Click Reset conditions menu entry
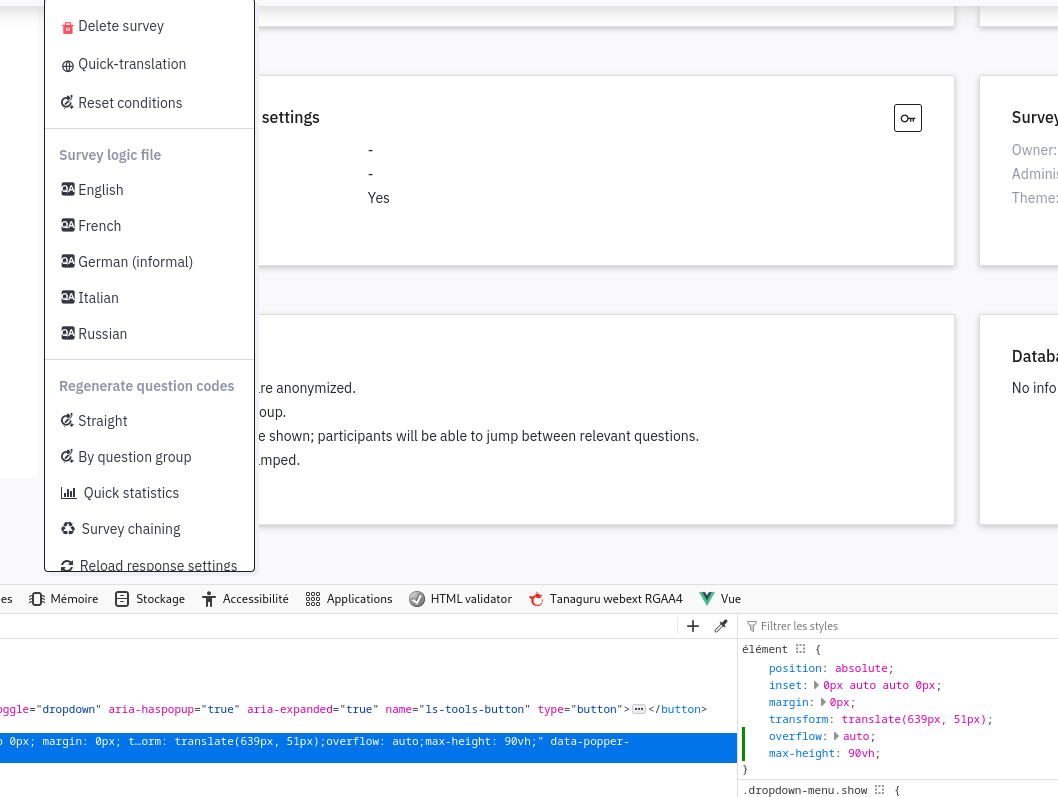 tap(130, 103)
